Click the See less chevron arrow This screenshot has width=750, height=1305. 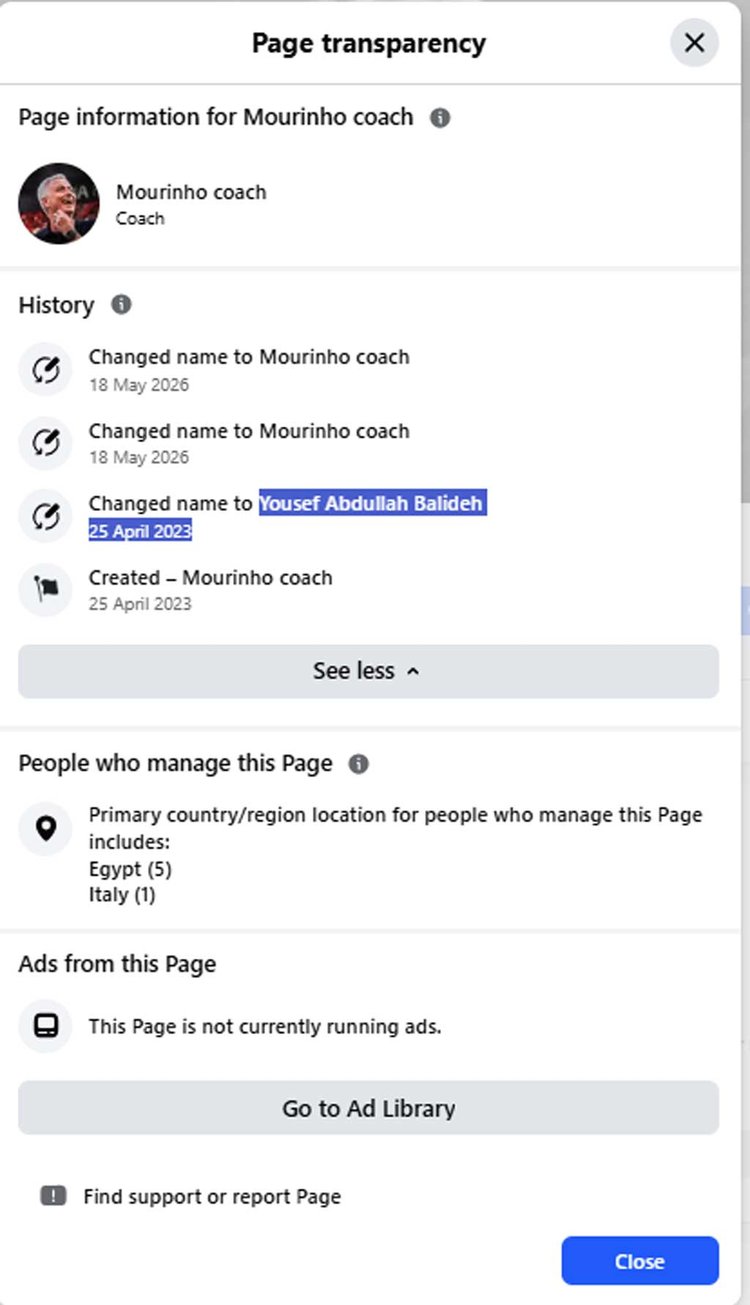click(x=413, y=672)
